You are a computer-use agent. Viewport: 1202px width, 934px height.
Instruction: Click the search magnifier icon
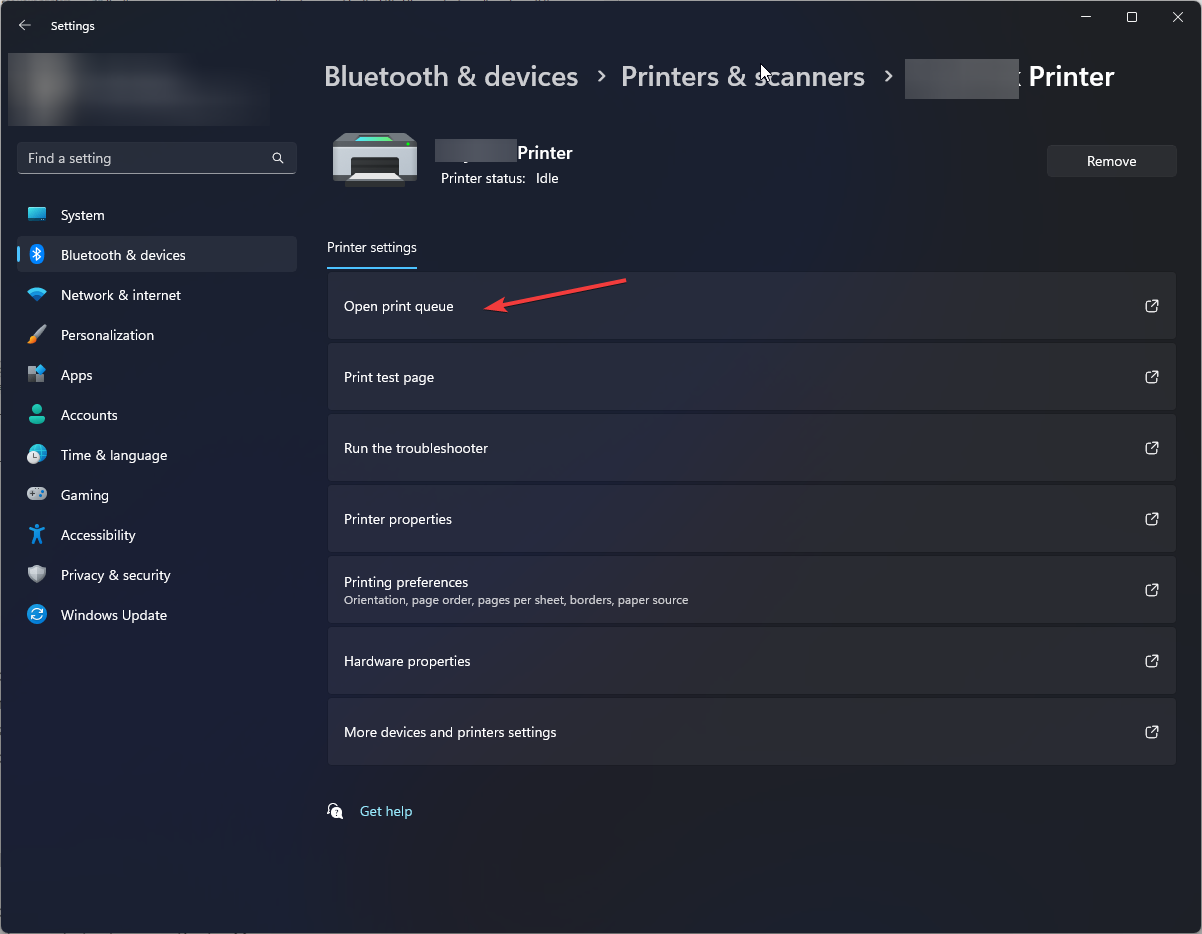pos(278,158)
